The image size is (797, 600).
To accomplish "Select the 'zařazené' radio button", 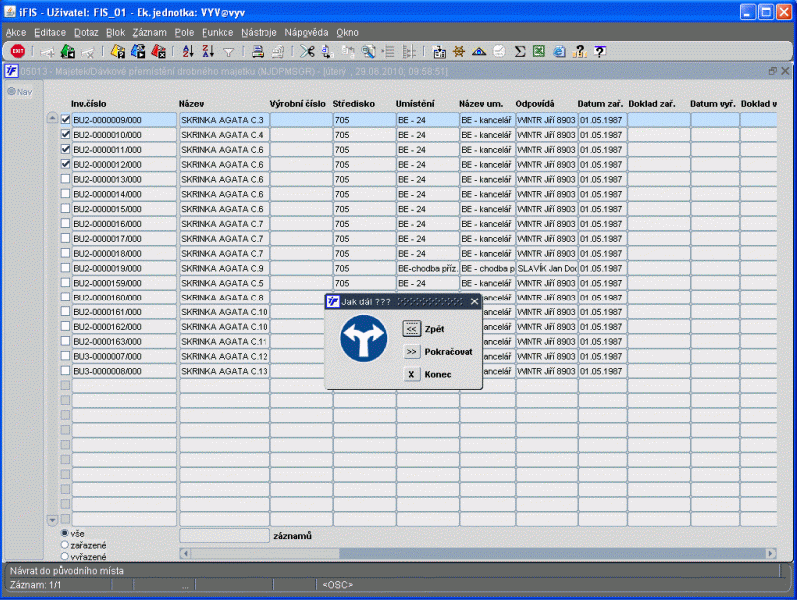I will click(x=65, y=545).
